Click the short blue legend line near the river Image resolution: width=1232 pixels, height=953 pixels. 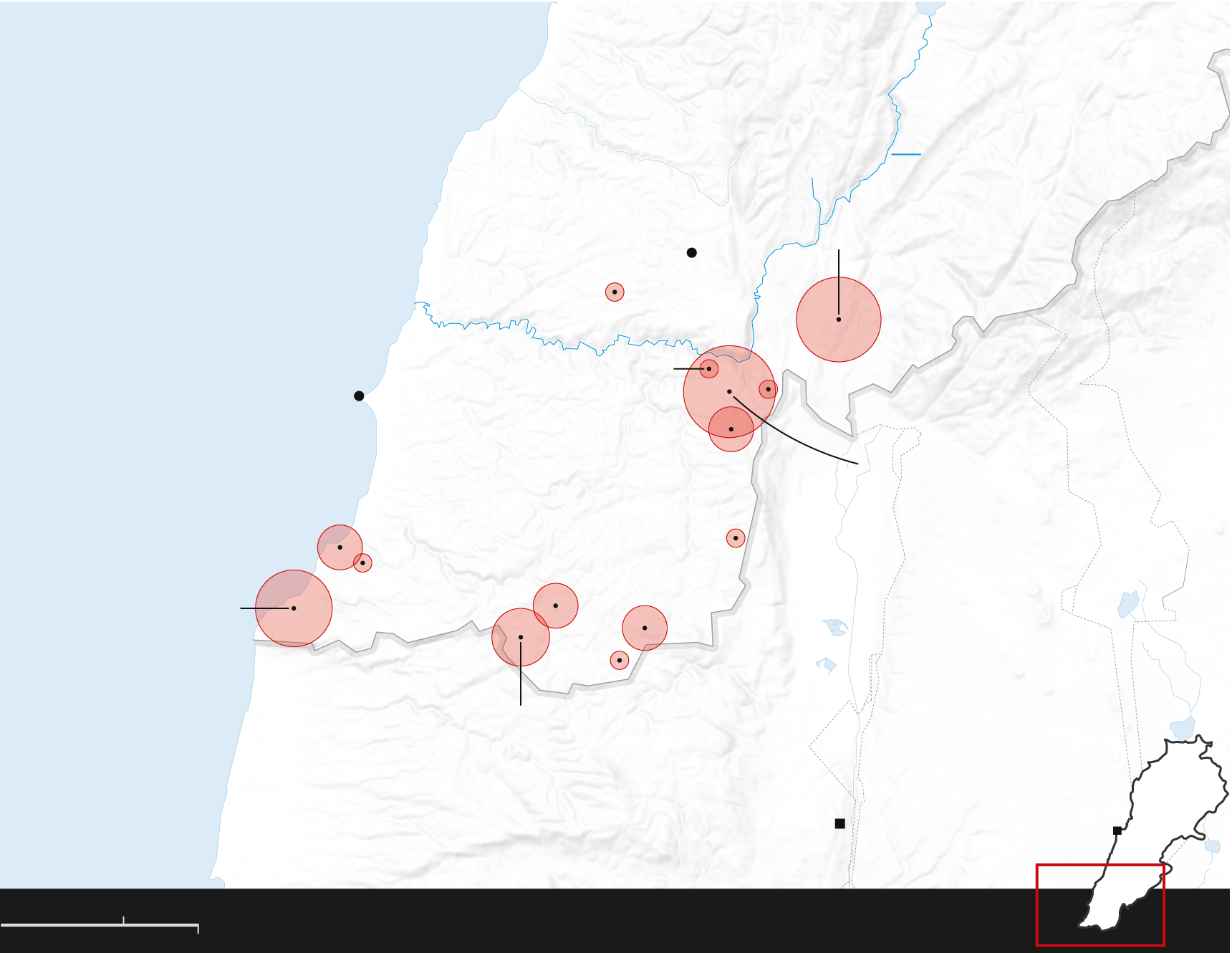pyautogui.click(x=905, y=154)
